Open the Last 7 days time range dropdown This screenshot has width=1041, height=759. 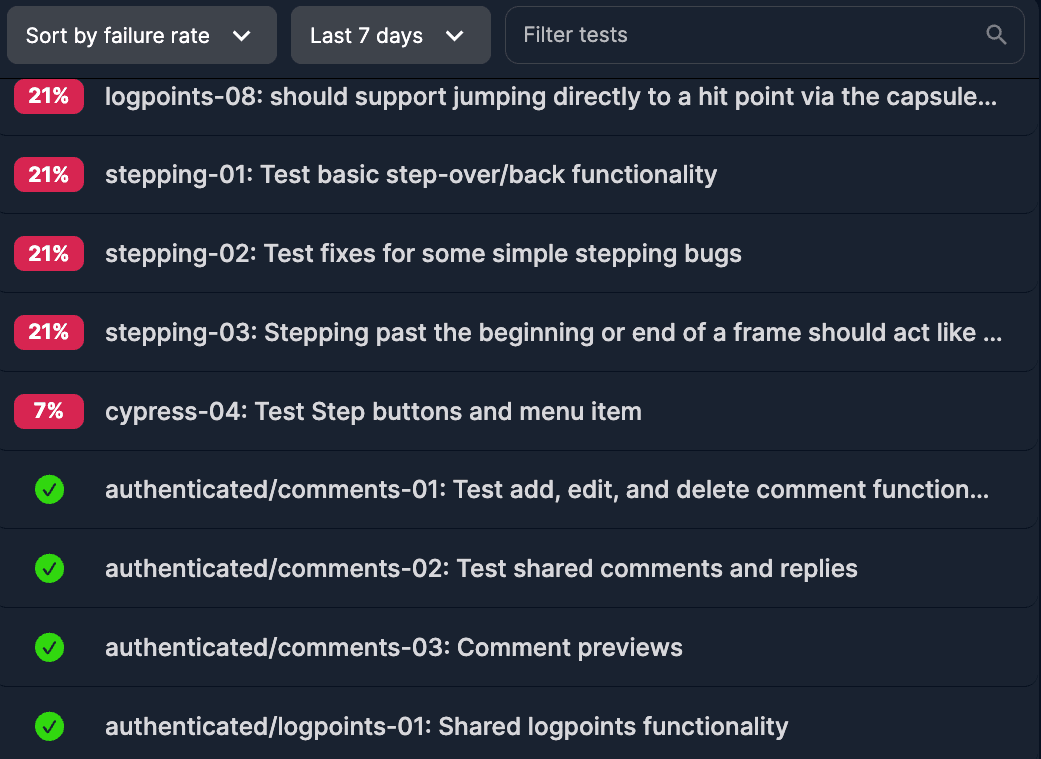[x=390, y=34]
